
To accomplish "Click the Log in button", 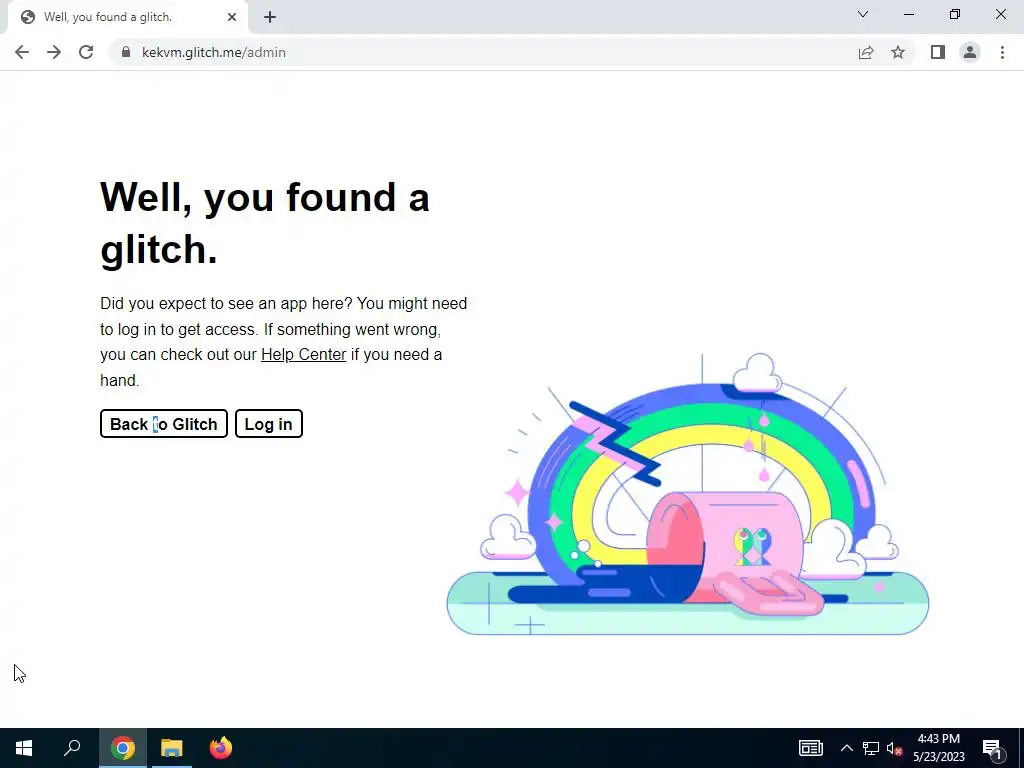I will (268, 424).
